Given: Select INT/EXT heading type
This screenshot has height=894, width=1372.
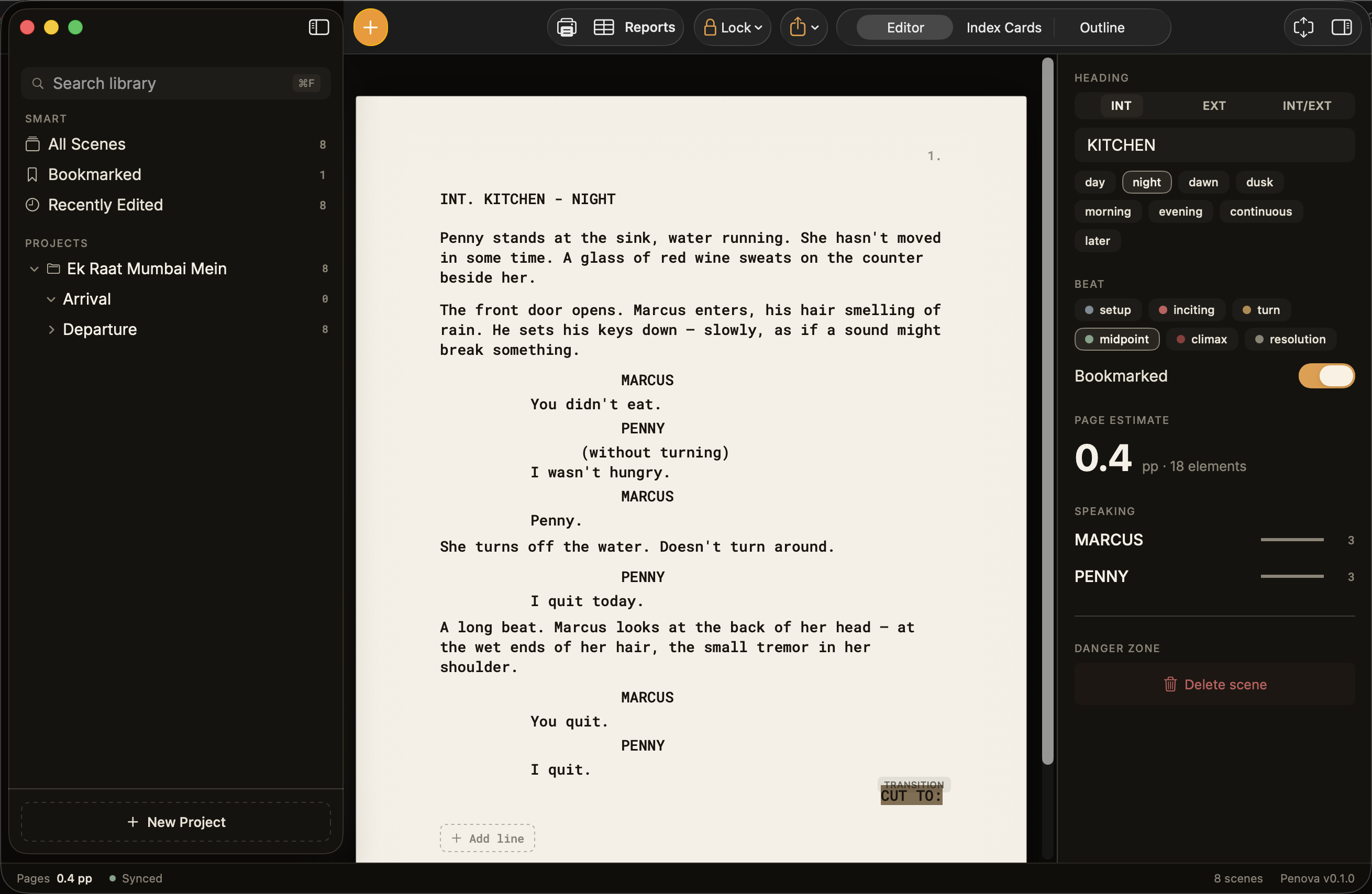Looking at the screenshot, I should pyautogui.click(x=1307, y=105).
